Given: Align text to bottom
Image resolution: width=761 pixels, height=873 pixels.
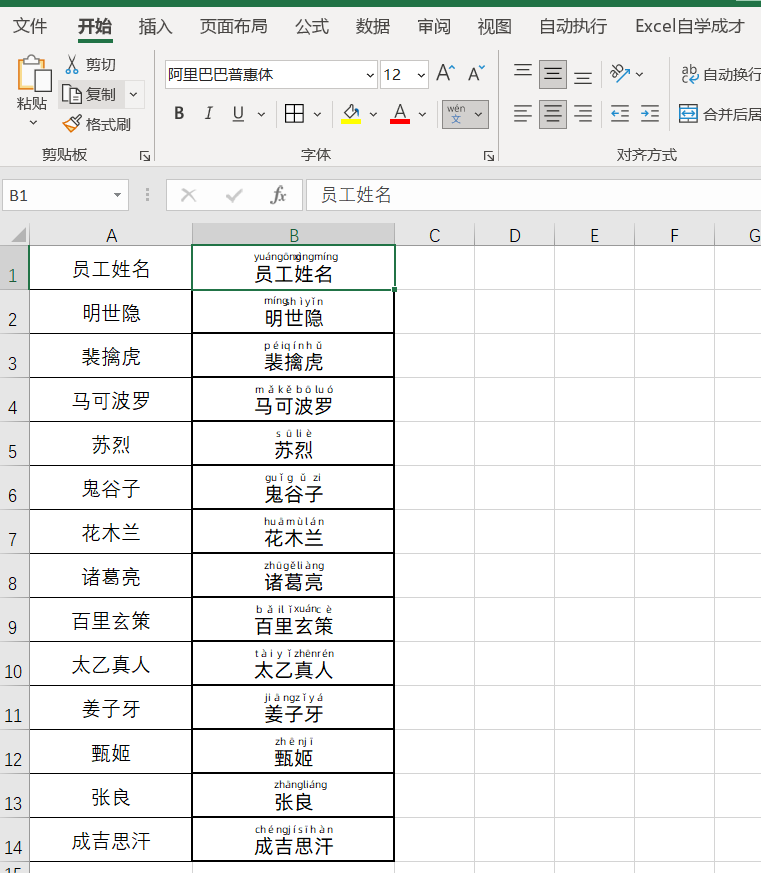Looking at the screenshot, I should click(583, 75).
